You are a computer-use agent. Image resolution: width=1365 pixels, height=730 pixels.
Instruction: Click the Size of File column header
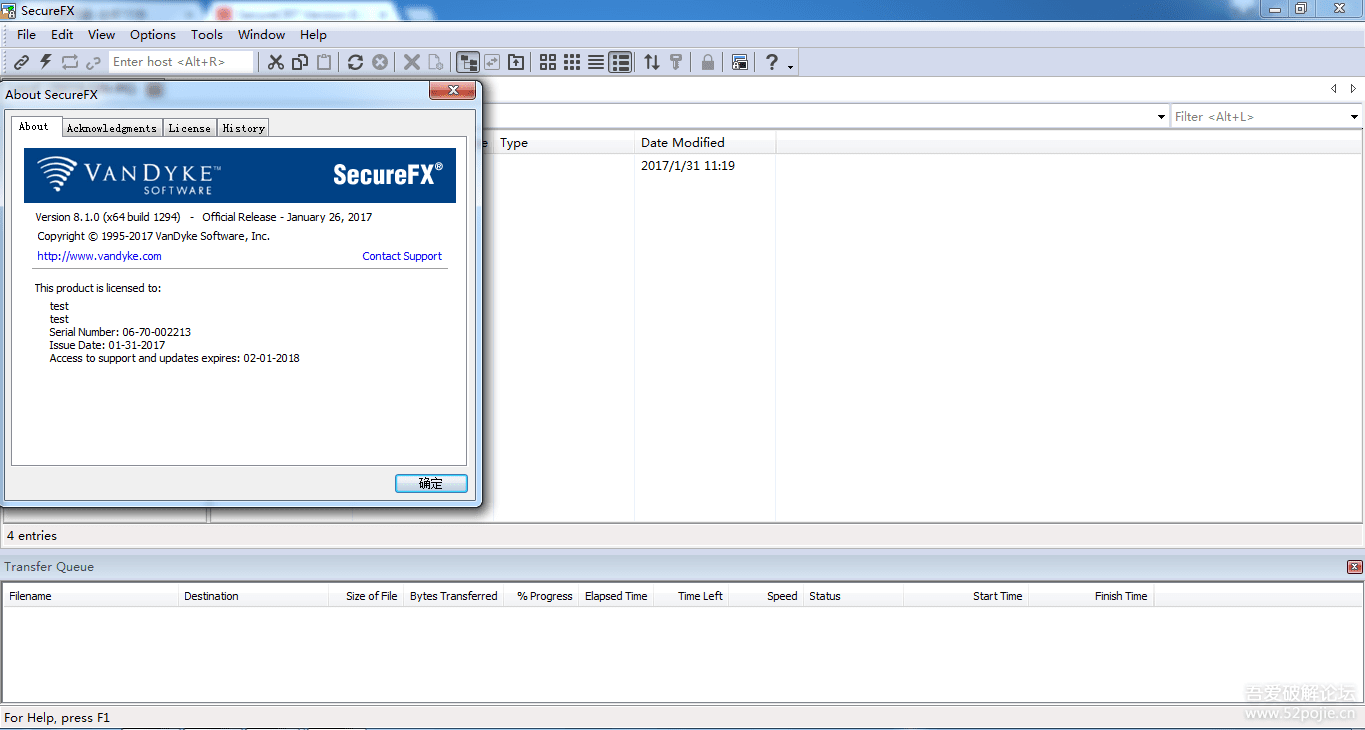366,596
